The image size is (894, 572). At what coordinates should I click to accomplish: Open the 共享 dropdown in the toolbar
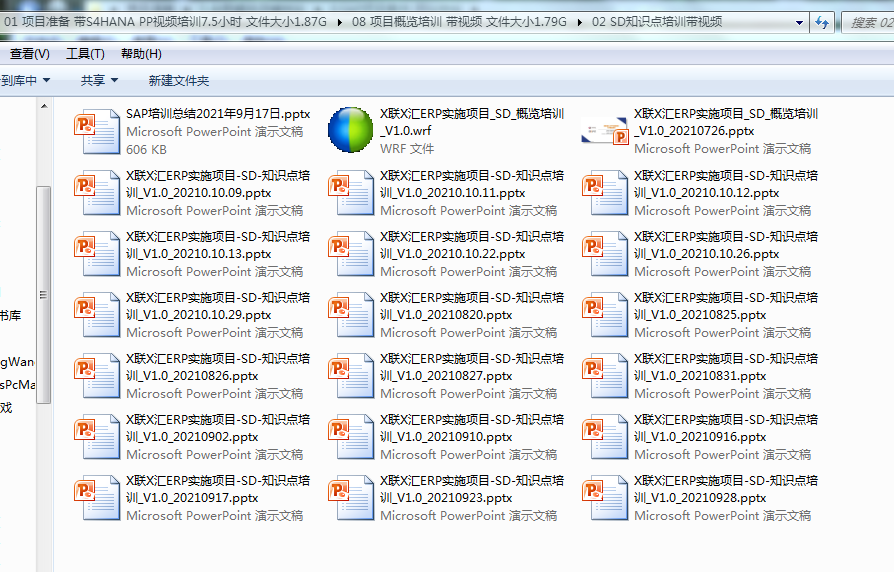[99, 80]
